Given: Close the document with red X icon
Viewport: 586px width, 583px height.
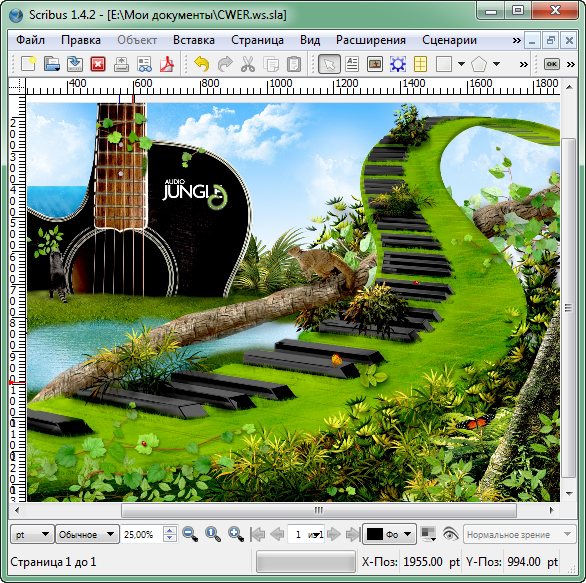Looking at the screenshot, I should 98,64.
